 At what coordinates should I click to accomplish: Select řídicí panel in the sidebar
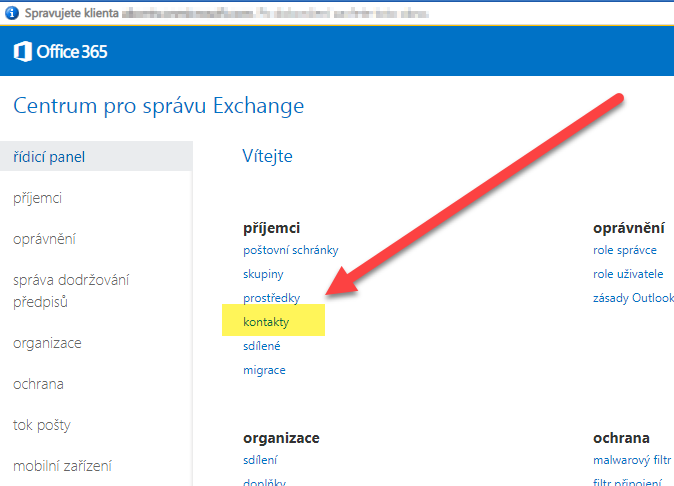point(96,156)
